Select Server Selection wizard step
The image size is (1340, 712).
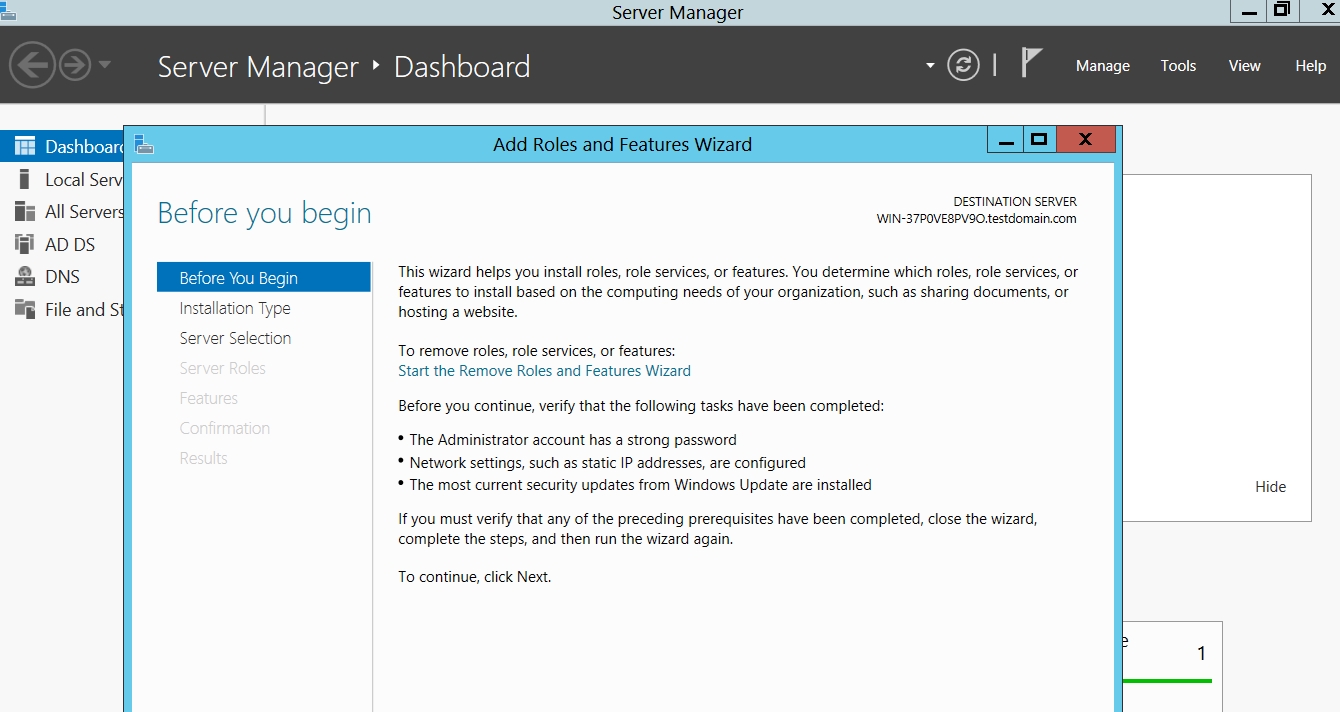(235, 339)
